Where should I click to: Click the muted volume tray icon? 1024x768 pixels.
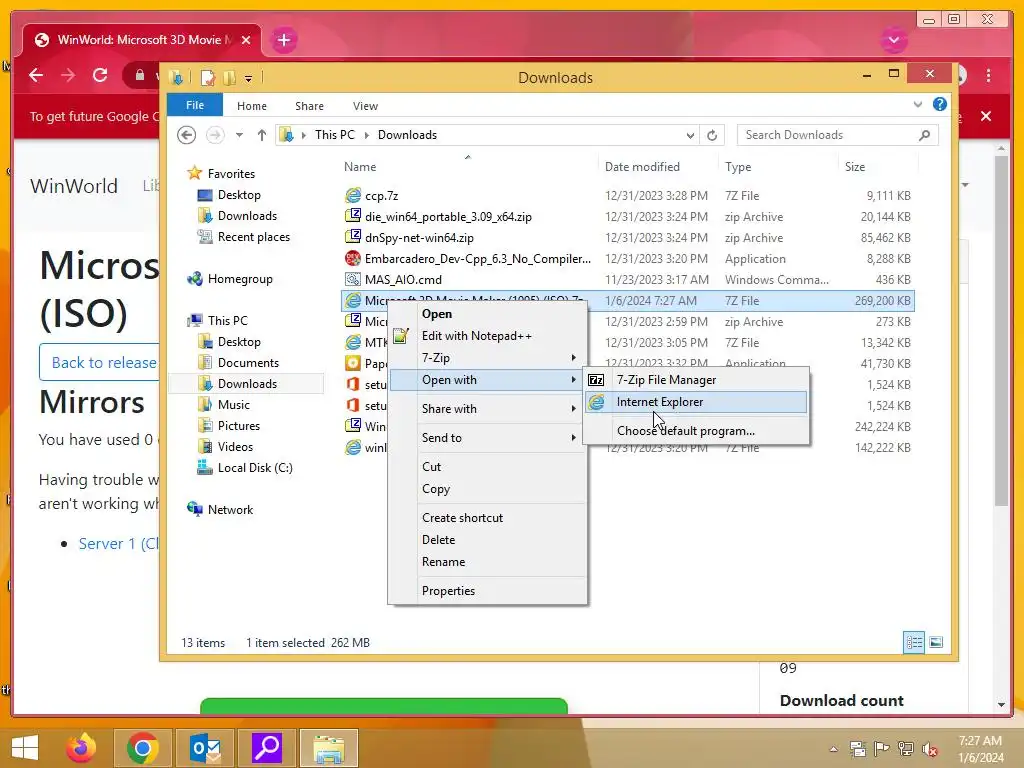[929, 748]
